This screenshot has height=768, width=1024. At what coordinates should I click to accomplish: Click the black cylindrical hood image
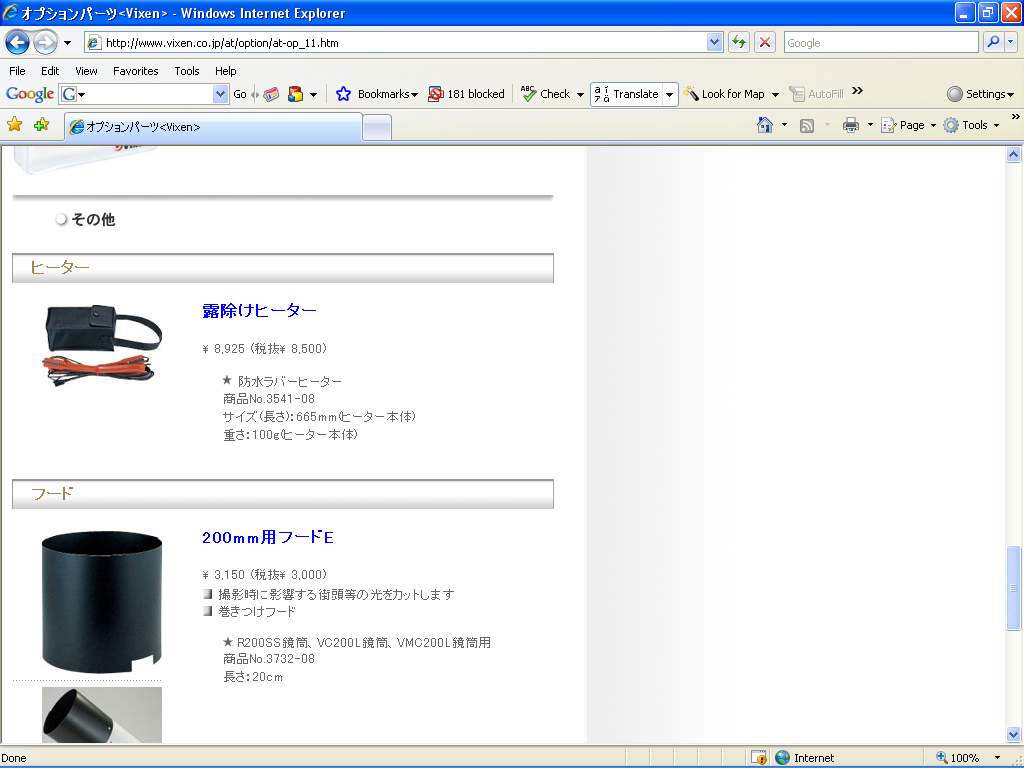(x=102, y=602)
